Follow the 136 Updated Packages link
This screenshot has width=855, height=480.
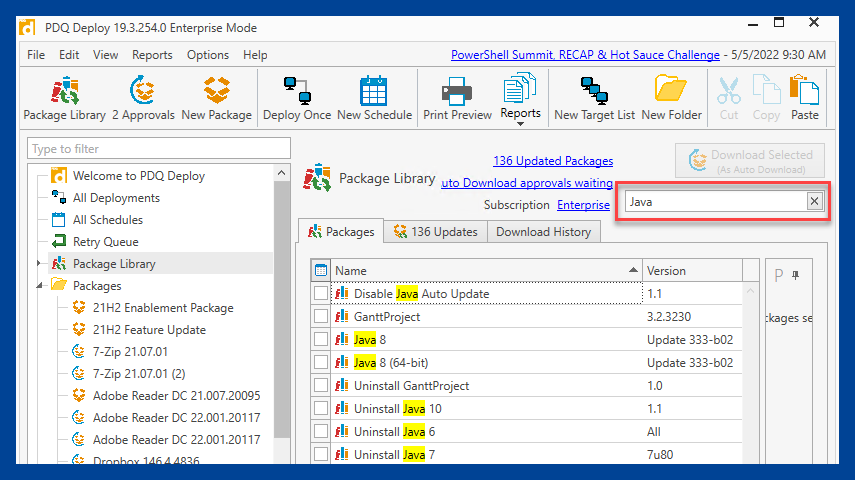[553, 161]
